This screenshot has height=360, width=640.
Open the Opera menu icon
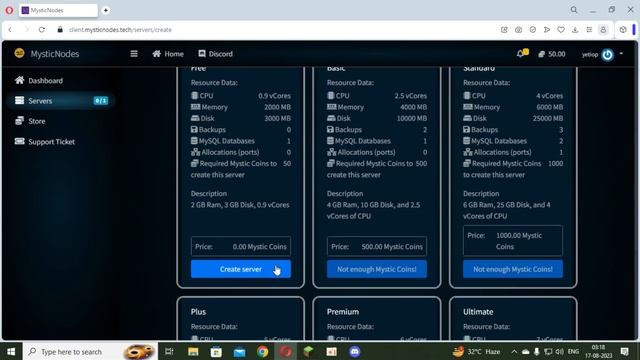pos(9,10)
